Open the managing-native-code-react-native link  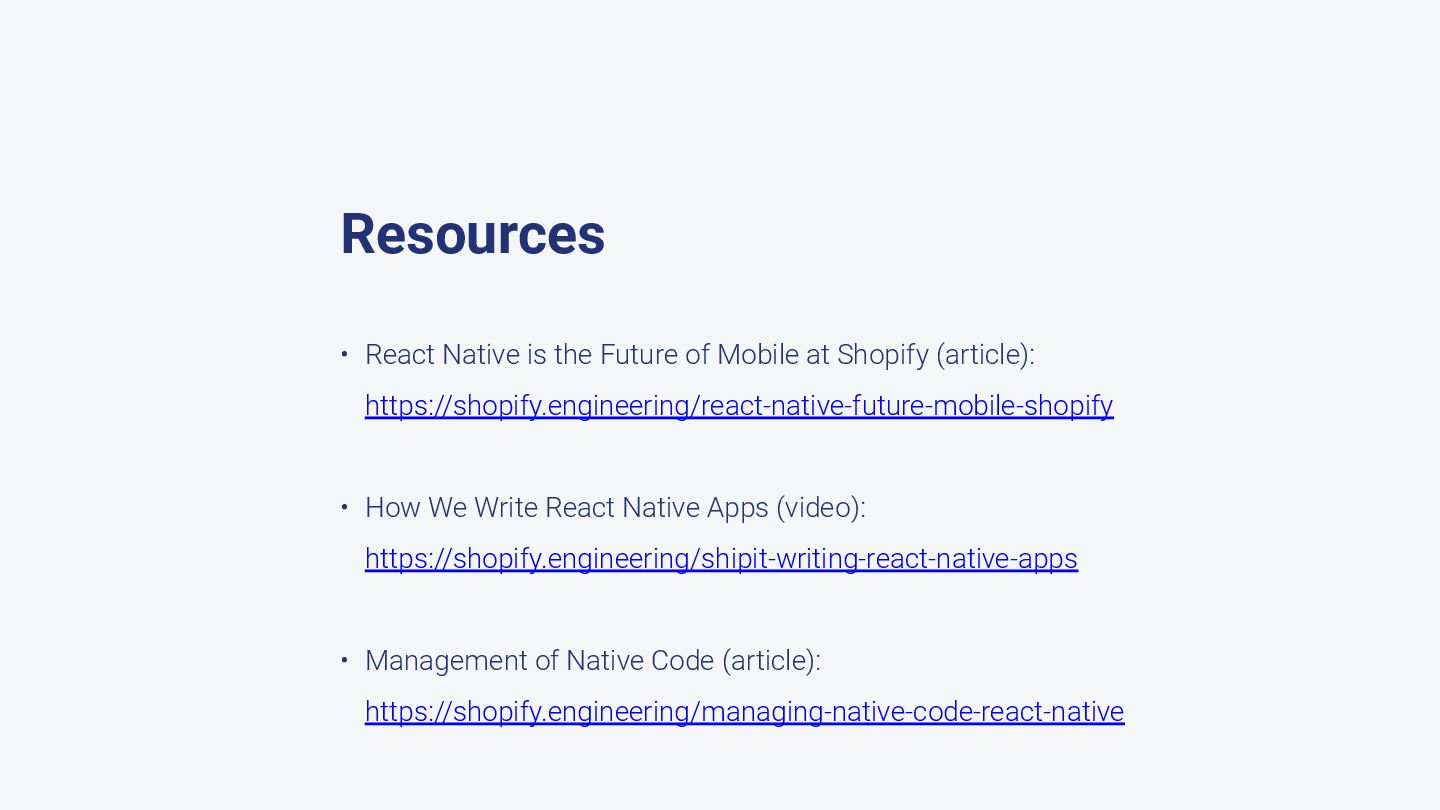(744, 711)
